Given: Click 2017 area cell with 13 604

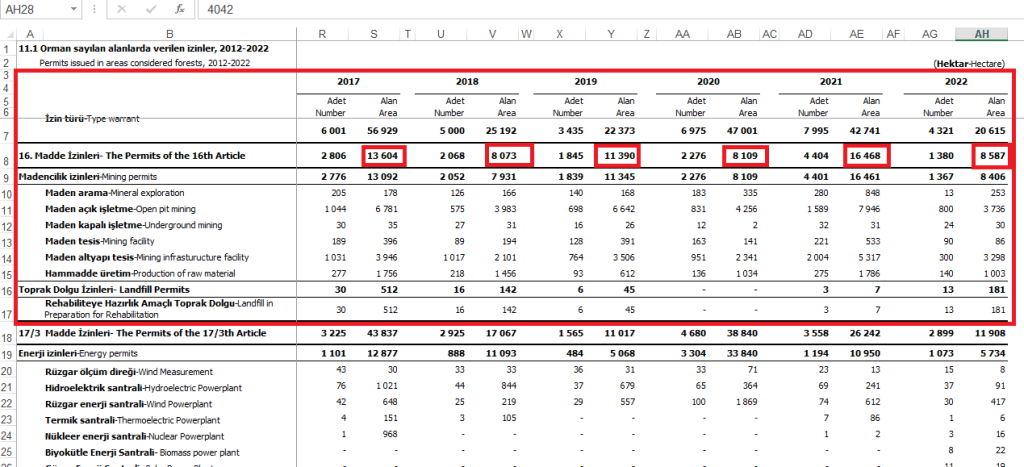Looking at the screenshot, I should pos(384,157).
